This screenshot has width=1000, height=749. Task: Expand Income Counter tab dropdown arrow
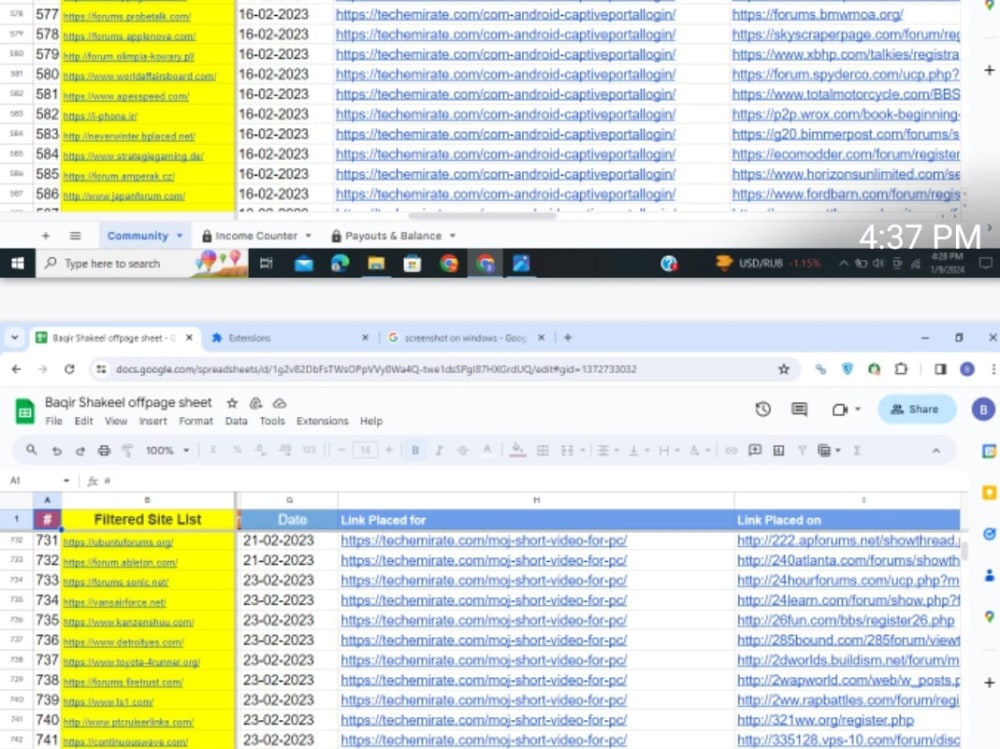(x=308, y=236)
